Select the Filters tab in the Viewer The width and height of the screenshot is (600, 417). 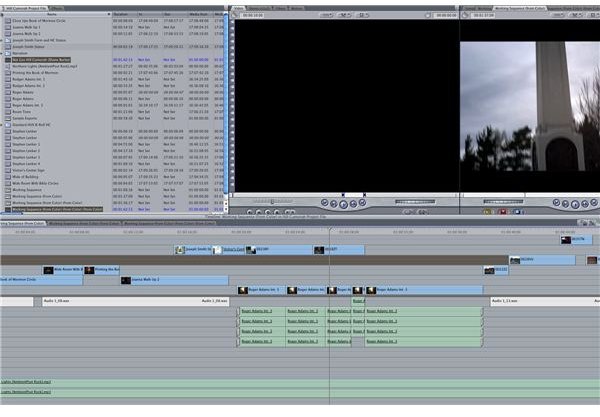[280, 8]
